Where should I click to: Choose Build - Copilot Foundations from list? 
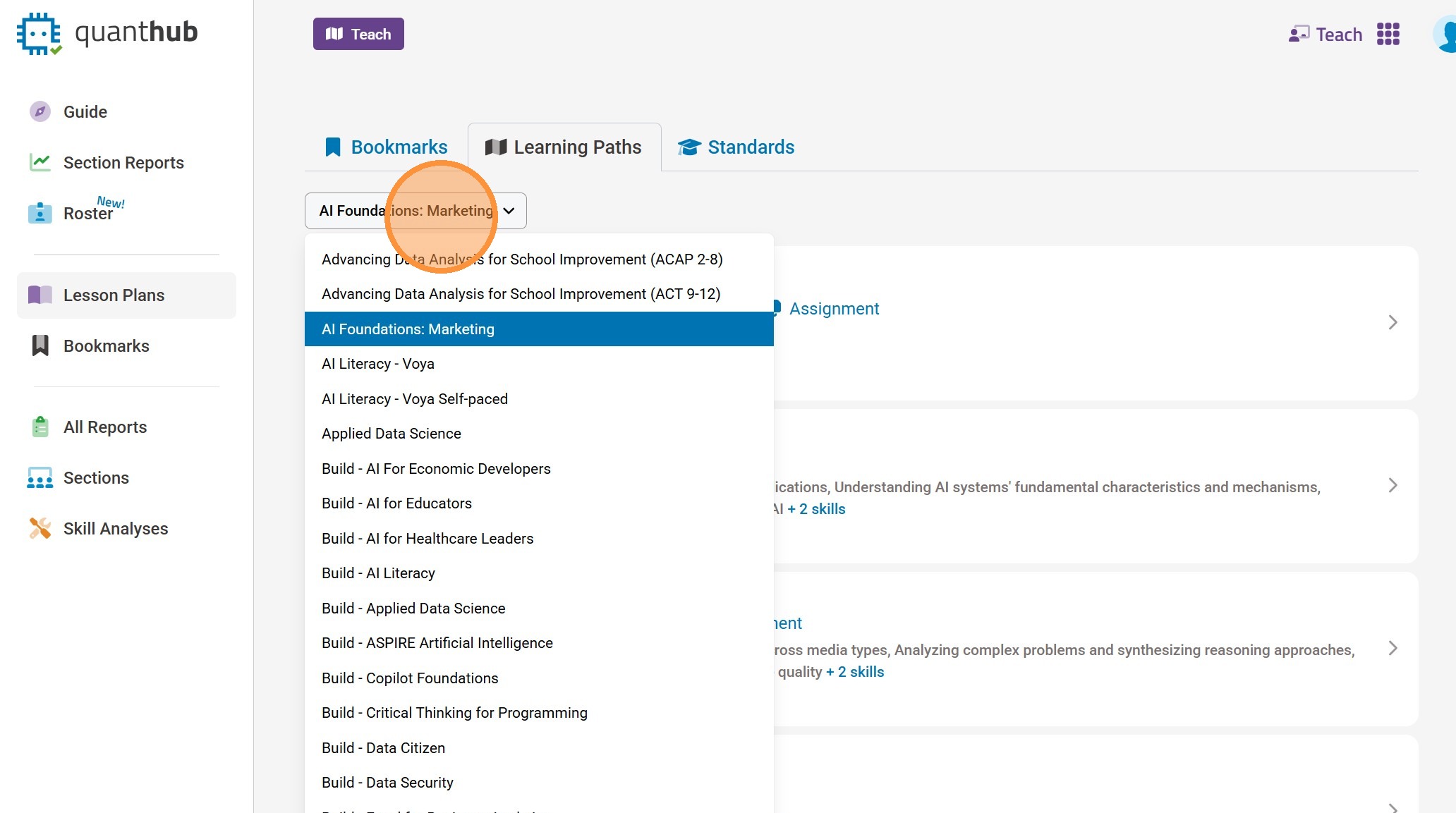click(410, 678)
